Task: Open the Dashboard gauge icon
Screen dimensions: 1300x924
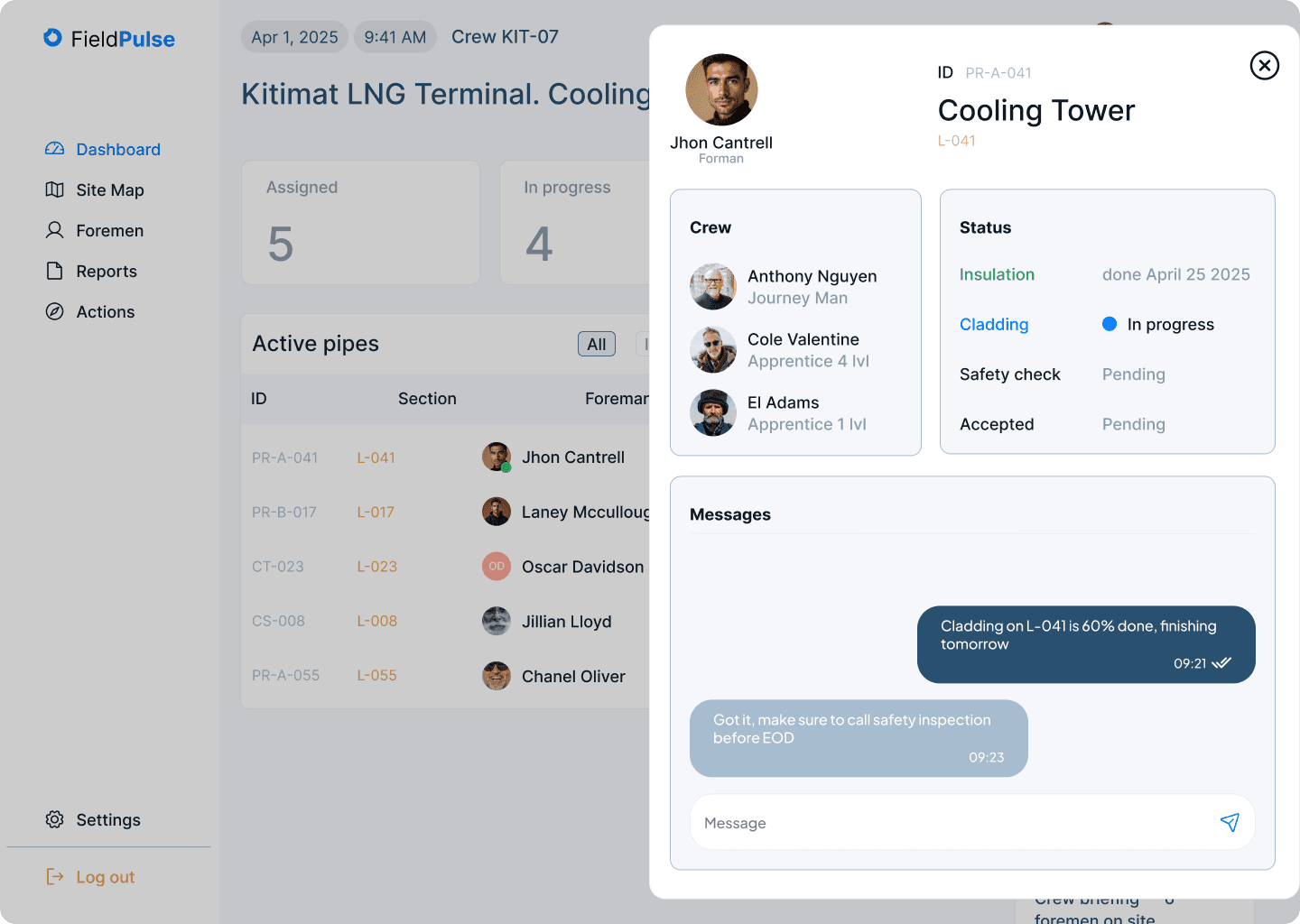Action: (x=54, y=149)
